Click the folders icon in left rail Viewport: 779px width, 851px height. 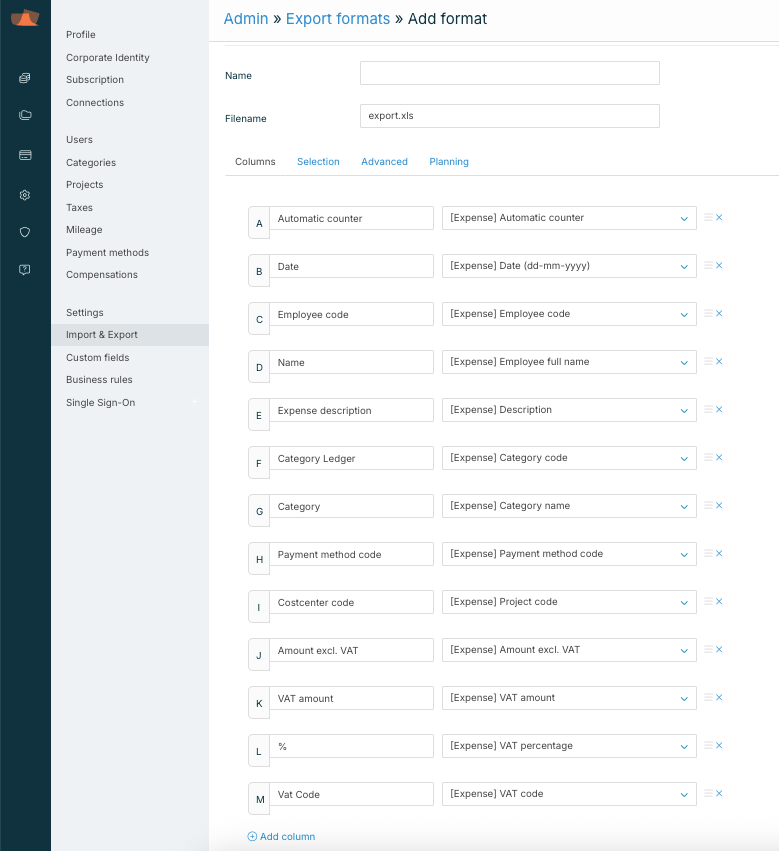(x=25, y=115)
